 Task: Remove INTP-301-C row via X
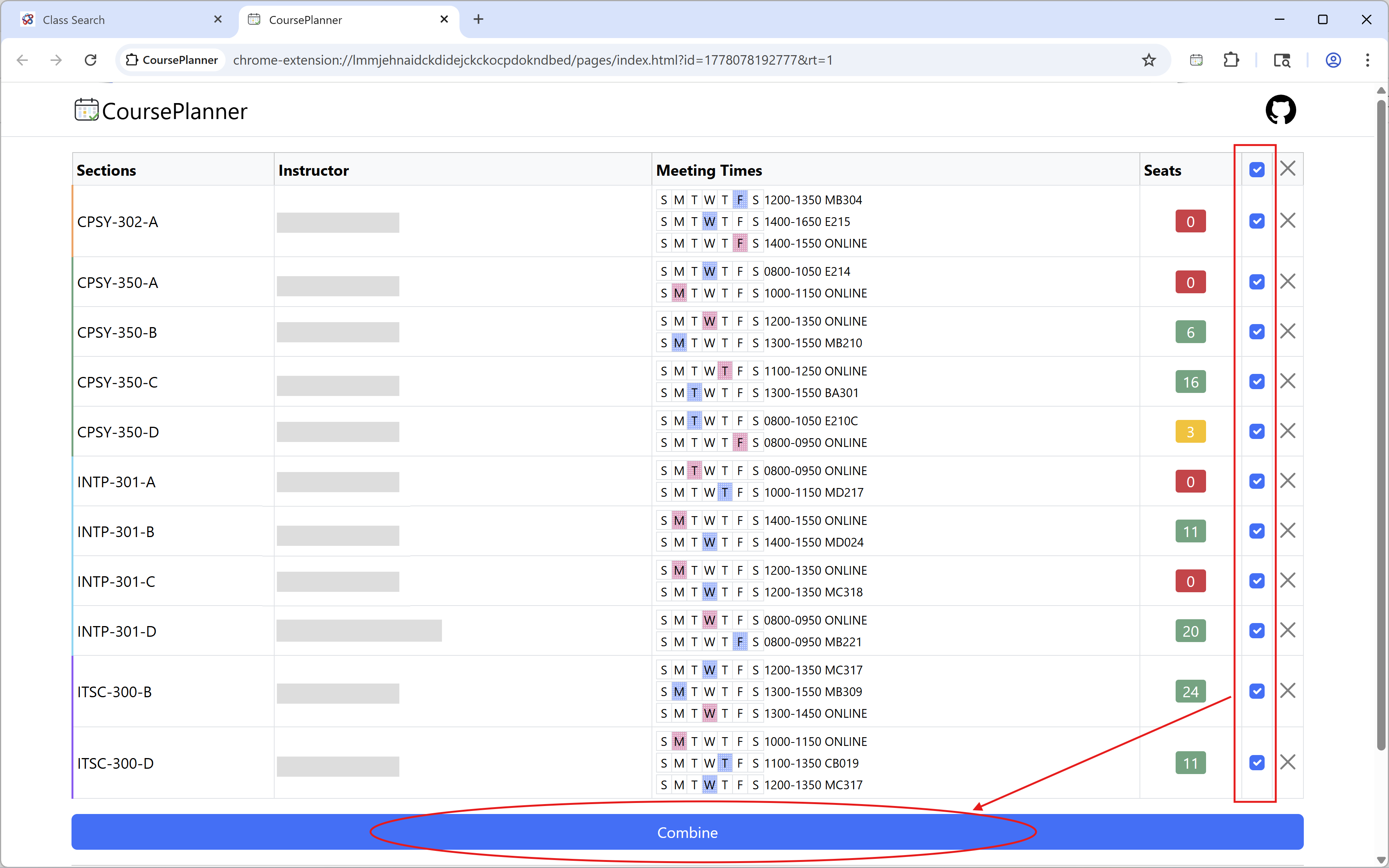pos(1287,580)
